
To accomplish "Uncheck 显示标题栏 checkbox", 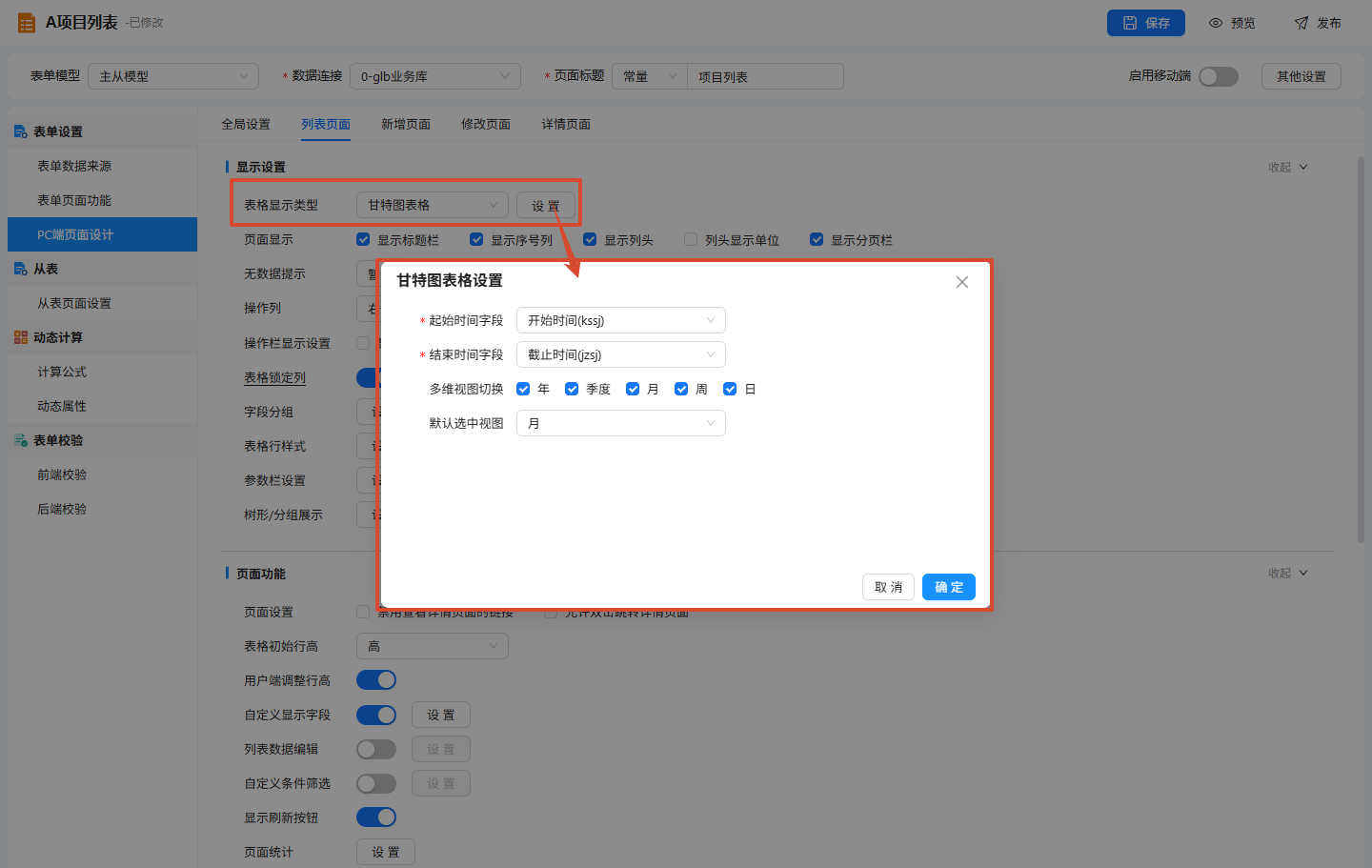I will click(363, 239).
